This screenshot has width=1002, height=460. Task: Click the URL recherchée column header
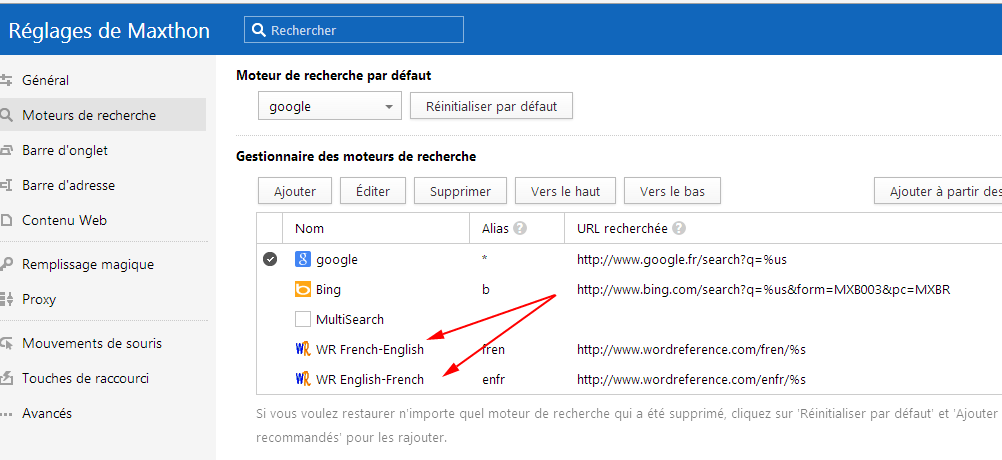(622, 228)
